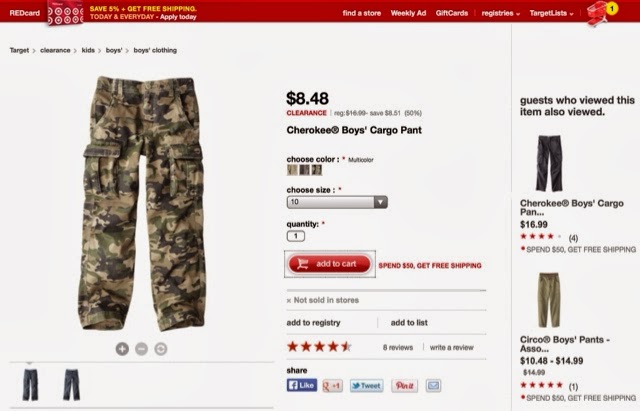
Task: Go to find a store
Action: (362, 13)
